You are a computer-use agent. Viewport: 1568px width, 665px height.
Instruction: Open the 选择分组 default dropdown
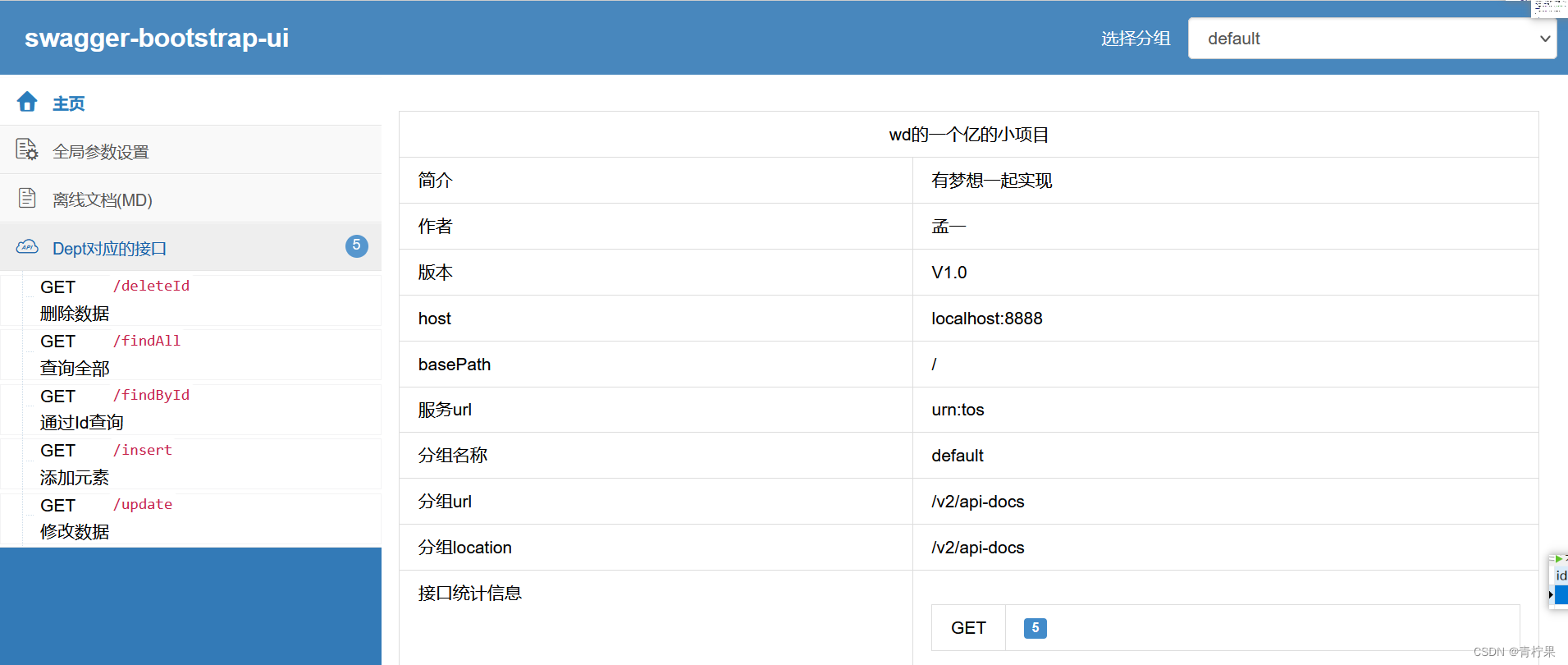(x=1372, y=39)
